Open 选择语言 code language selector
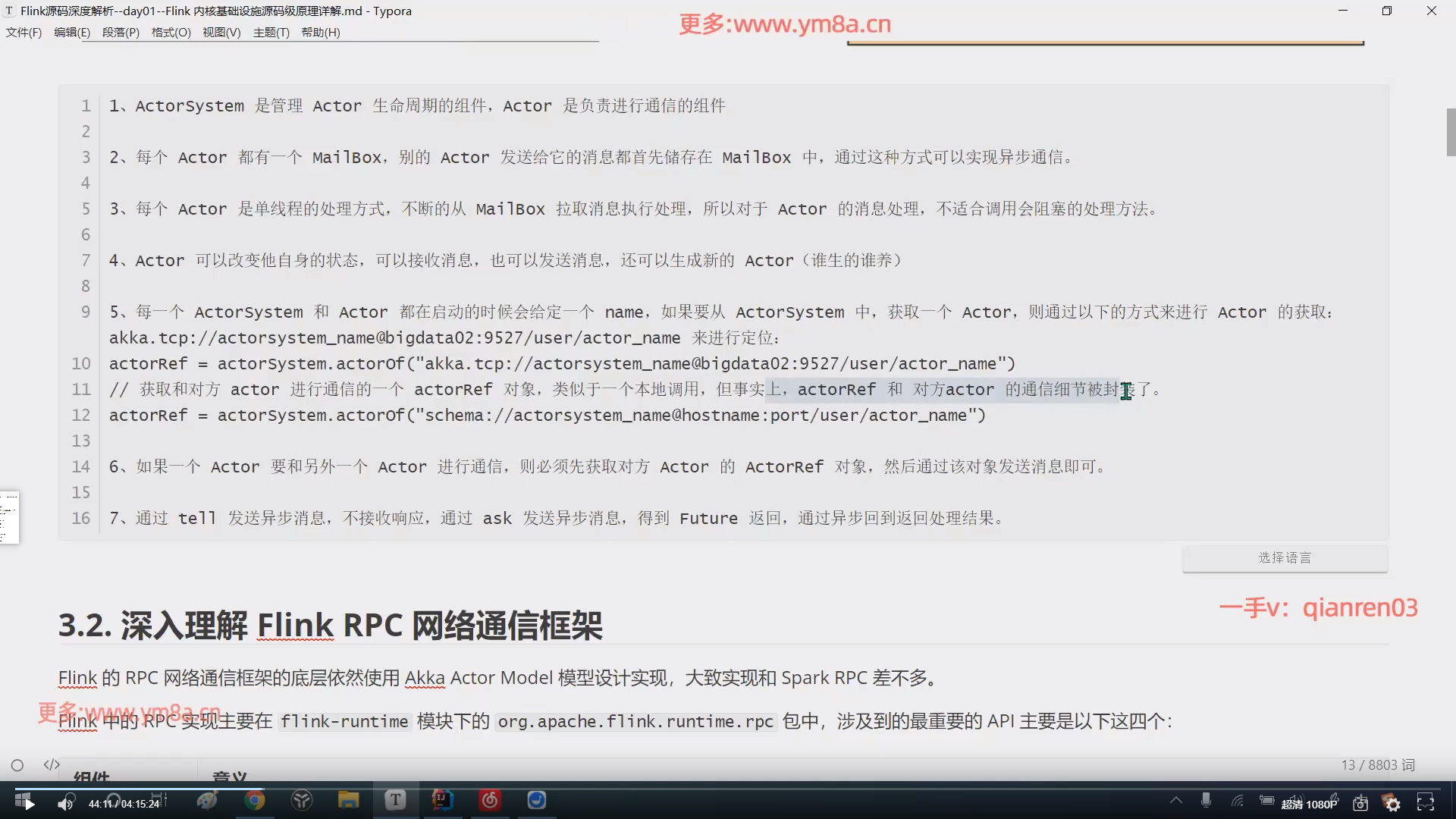1456x819 pixels. click(x=1285, y=558)
